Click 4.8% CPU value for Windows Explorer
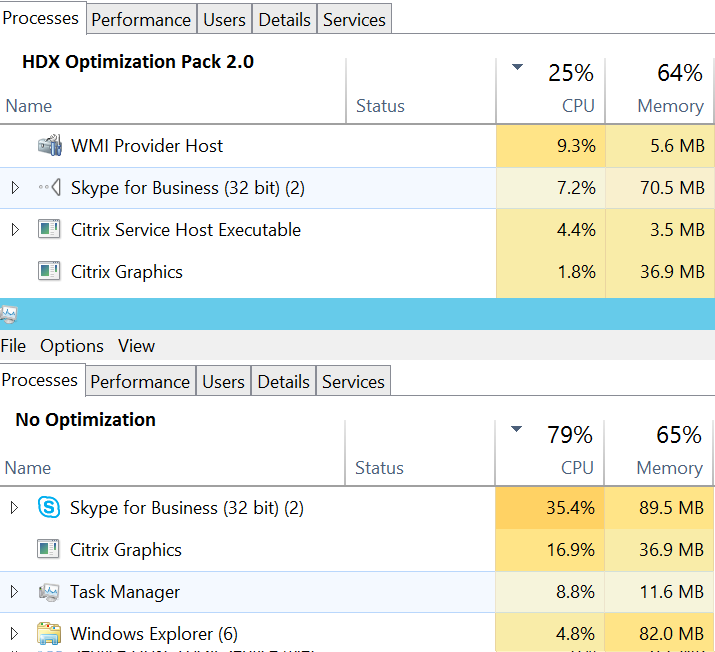Viewport: 715px width, 652px height. (575, 634)
